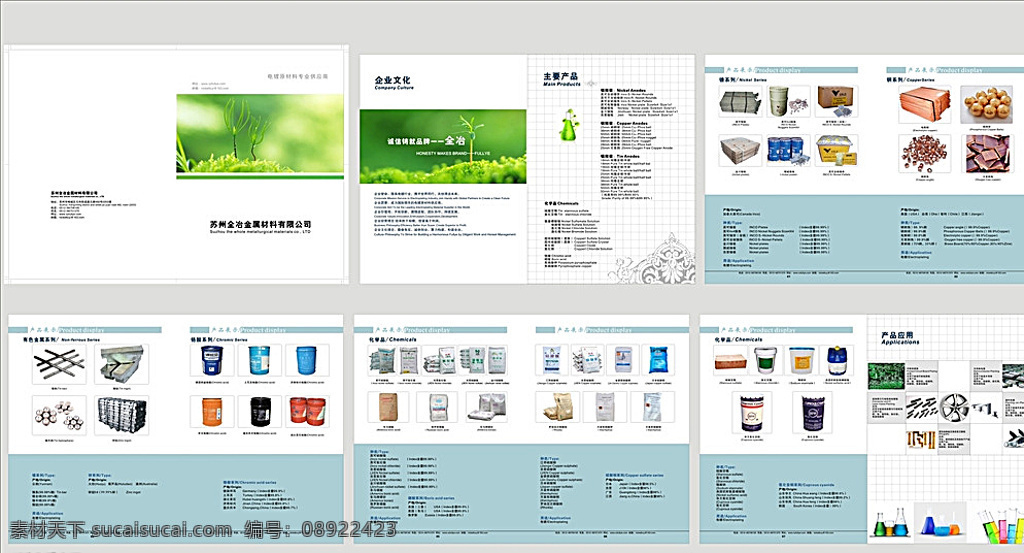
Task: Select the 主要产品 Main Products heading
Action: (562, 78)
